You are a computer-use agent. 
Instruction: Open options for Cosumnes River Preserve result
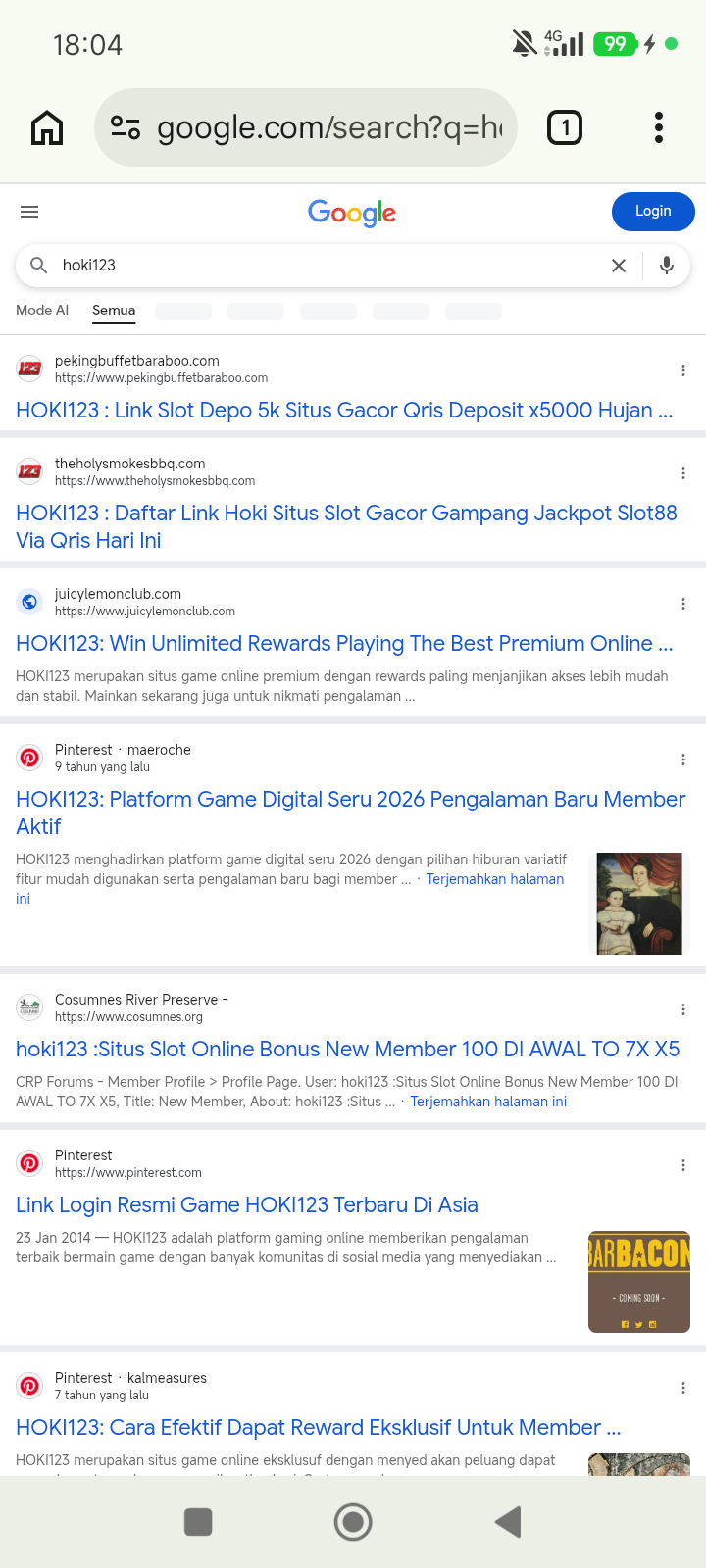tap(683, 1009)
